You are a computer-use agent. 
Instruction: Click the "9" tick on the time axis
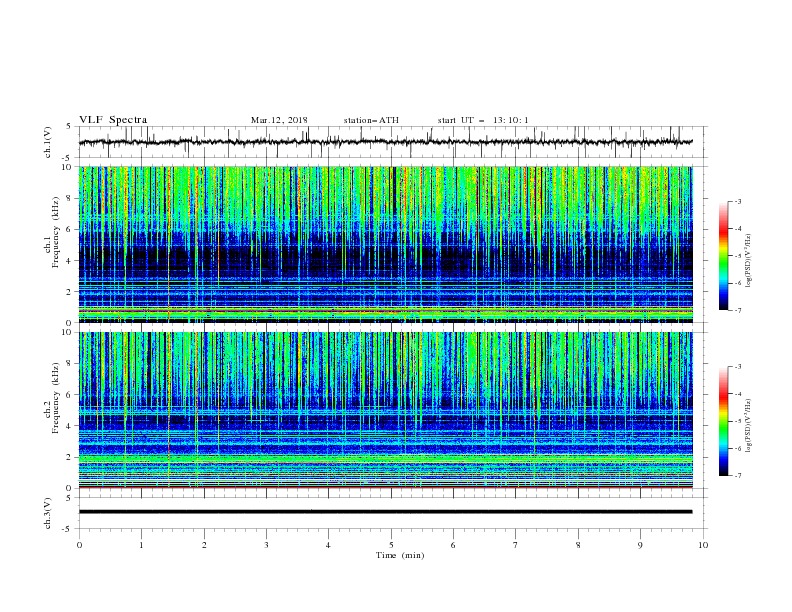pyautogui.click(x=640, y=545)
